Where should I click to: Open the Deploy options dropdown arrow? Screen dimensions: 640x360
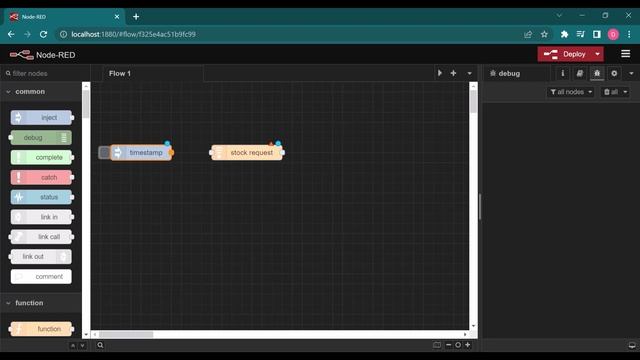[598, 54]
